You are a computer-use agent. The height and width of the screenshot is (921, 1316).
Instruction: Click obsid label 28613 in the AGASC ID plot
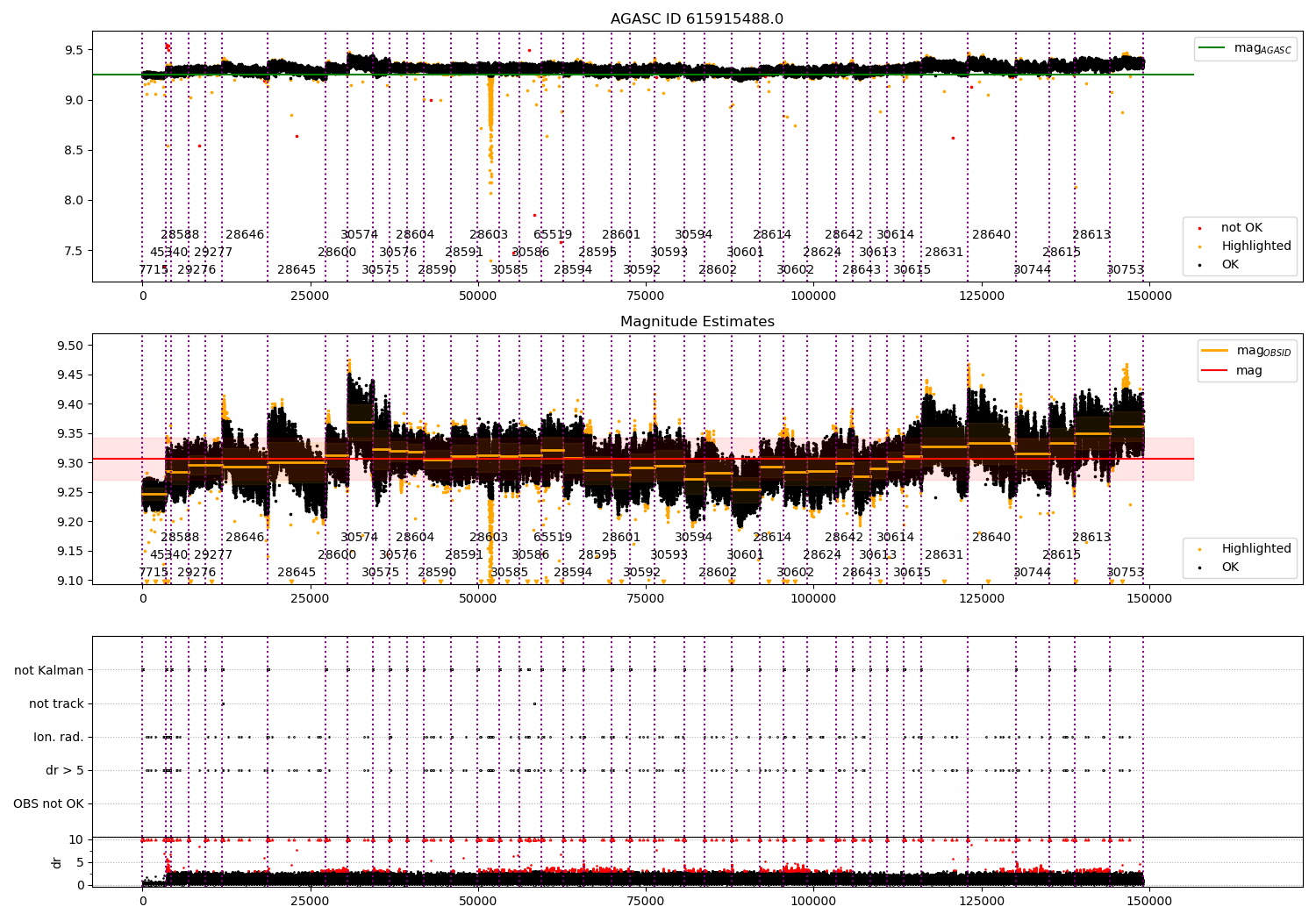[1091, 235]
